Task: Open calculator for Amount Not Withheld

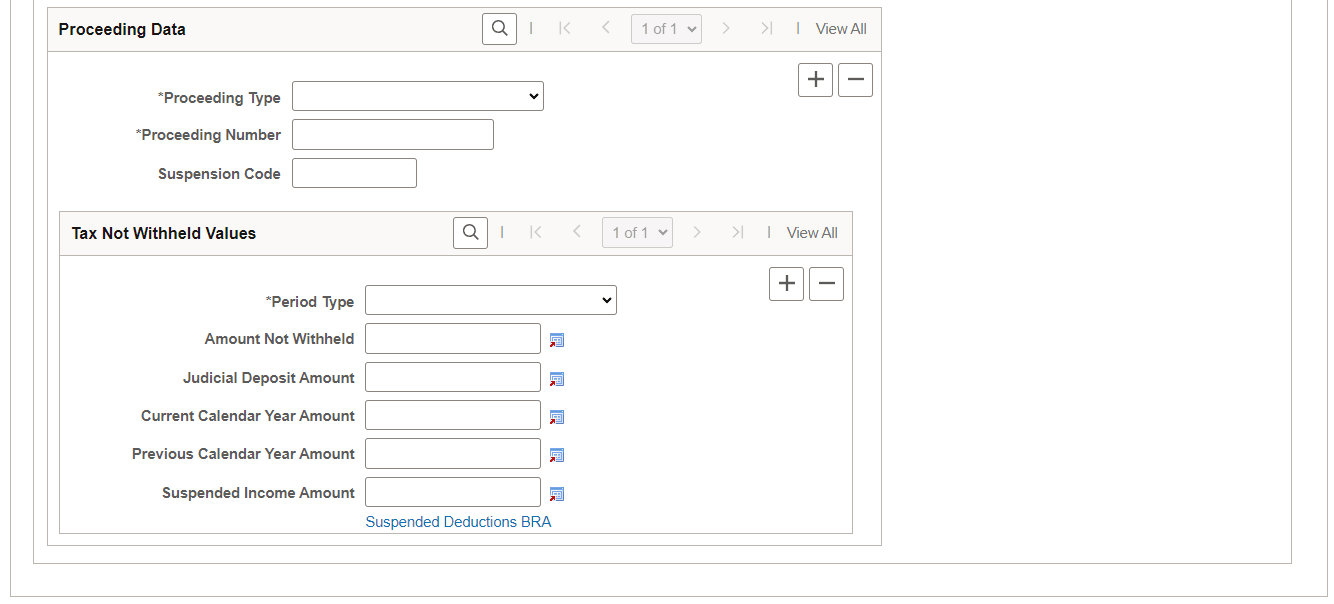Action: pyautogui.click(x=557, y=340)
